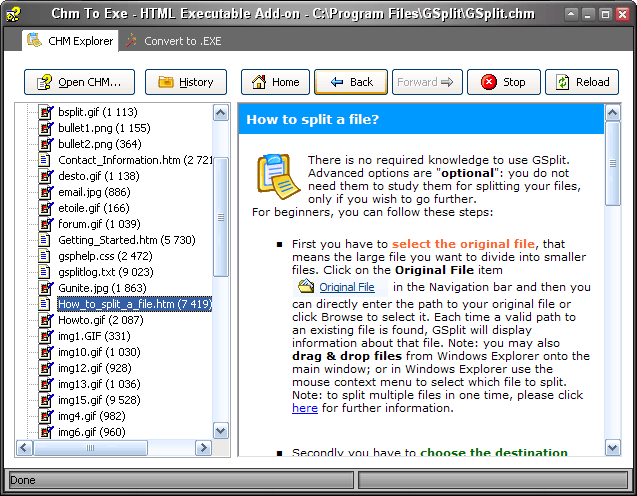The image size is (637, 496).
Task: Reload the current help page
Action: [582, 82]
